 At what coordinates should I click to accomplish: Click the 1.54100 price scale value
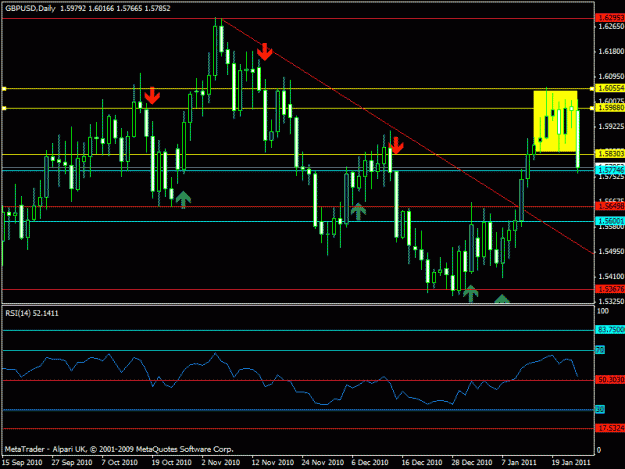point(611,276)
